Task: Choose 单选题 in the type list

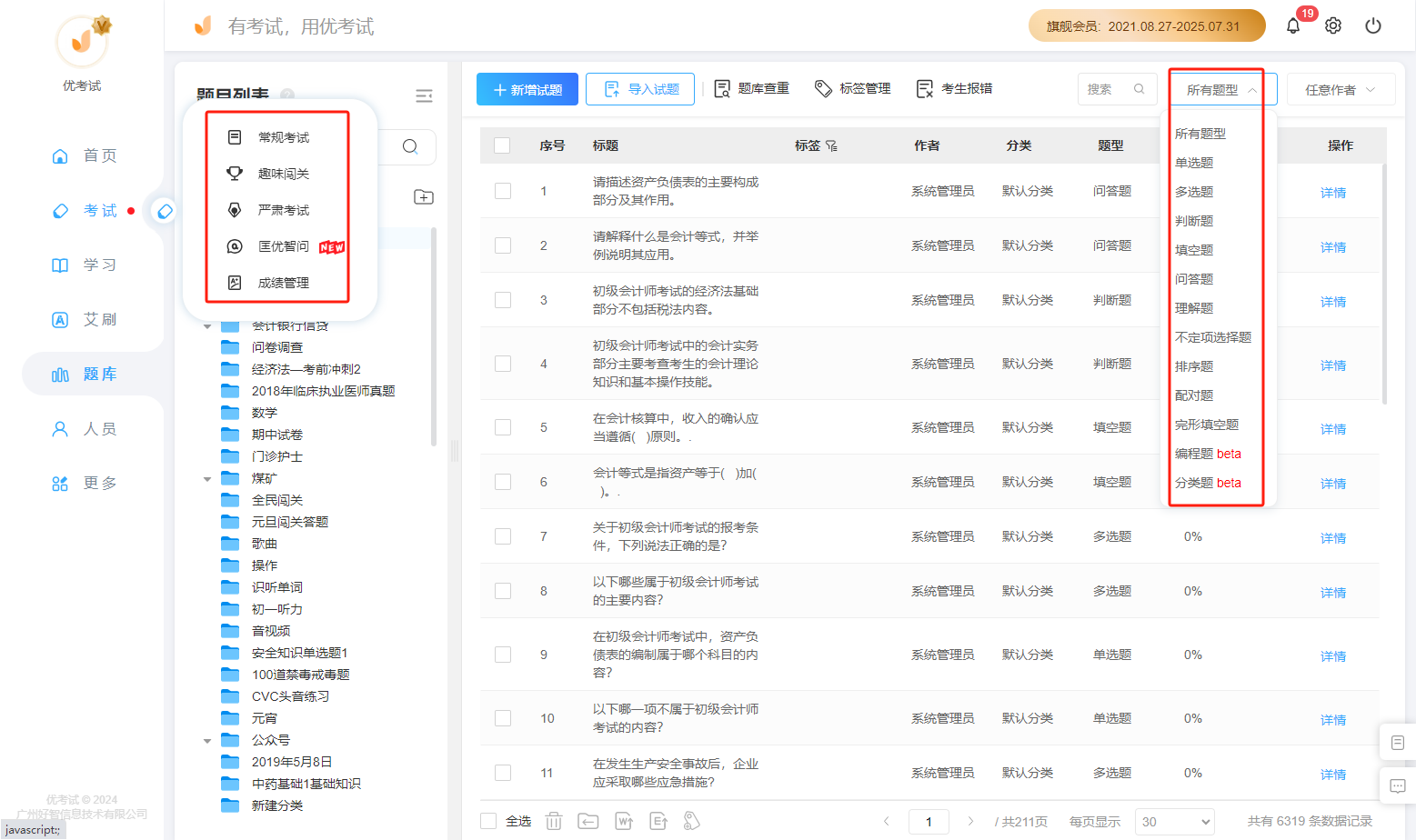Action: click(1194, 163)
